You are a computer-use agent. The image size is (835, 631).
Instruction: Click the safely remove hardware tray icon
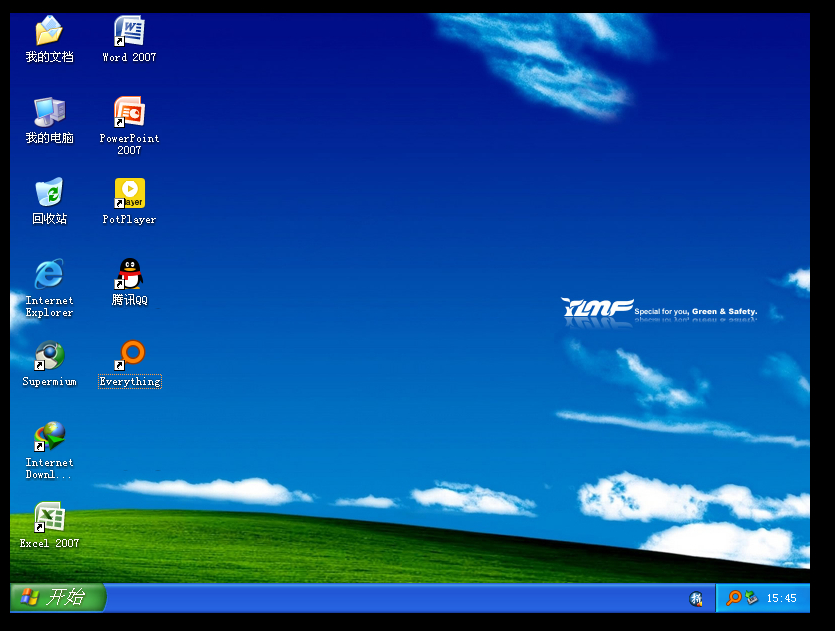click(750, 598)
